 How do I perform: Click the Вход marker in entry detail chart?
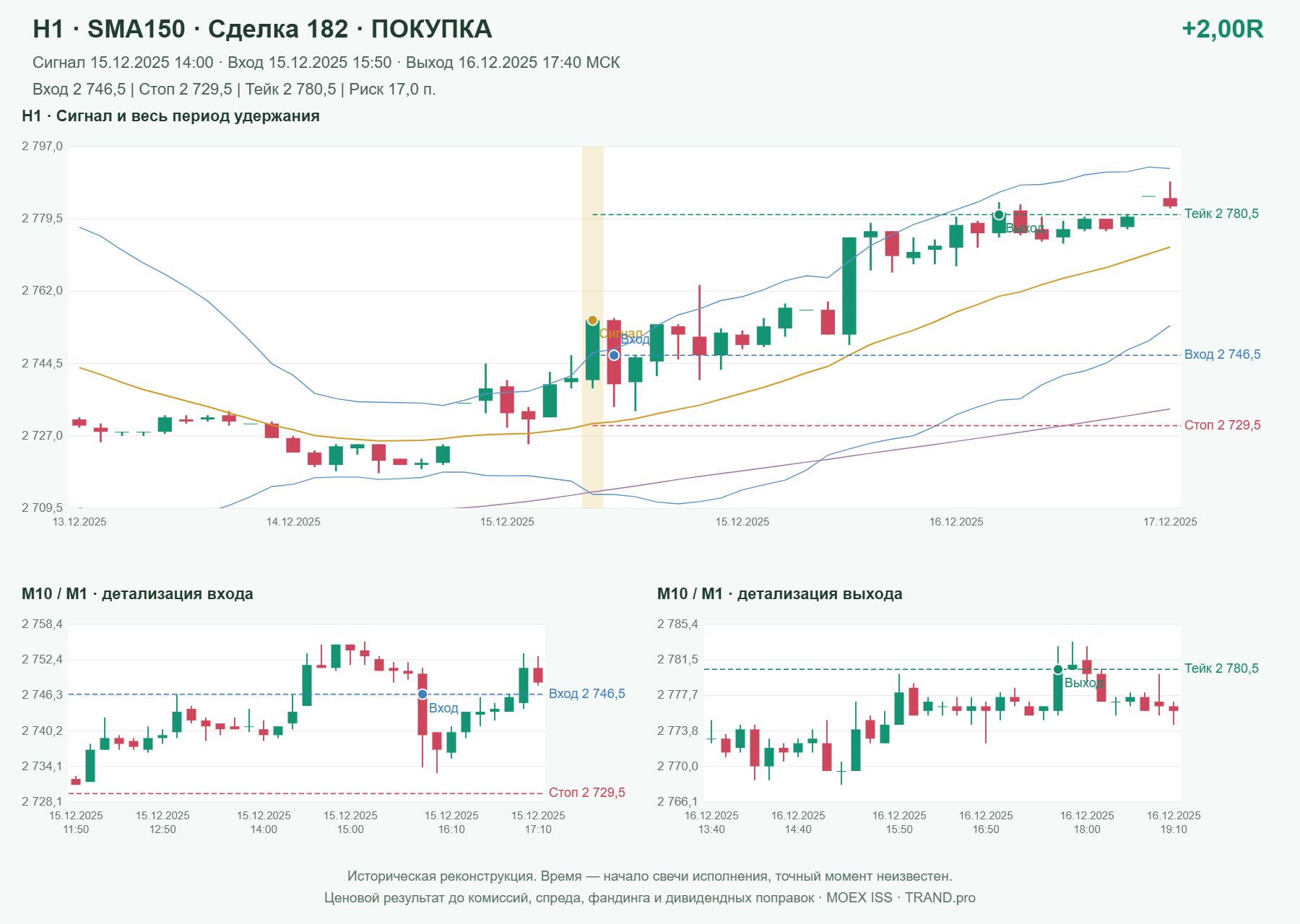tap(422, 694)
